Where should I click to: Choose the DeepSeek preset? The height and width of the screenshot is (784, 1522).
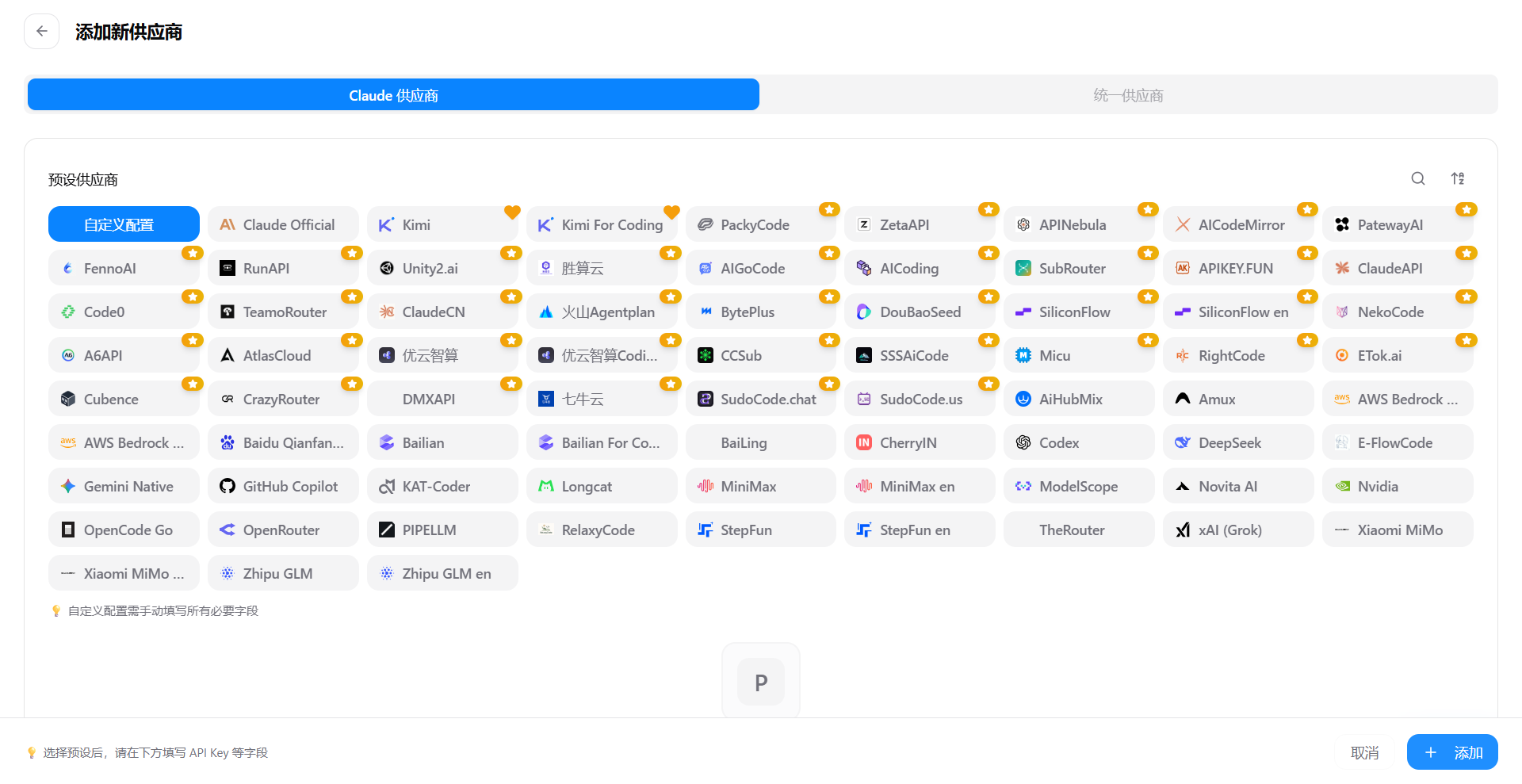pyautogui.click(x=1238, y=442)
